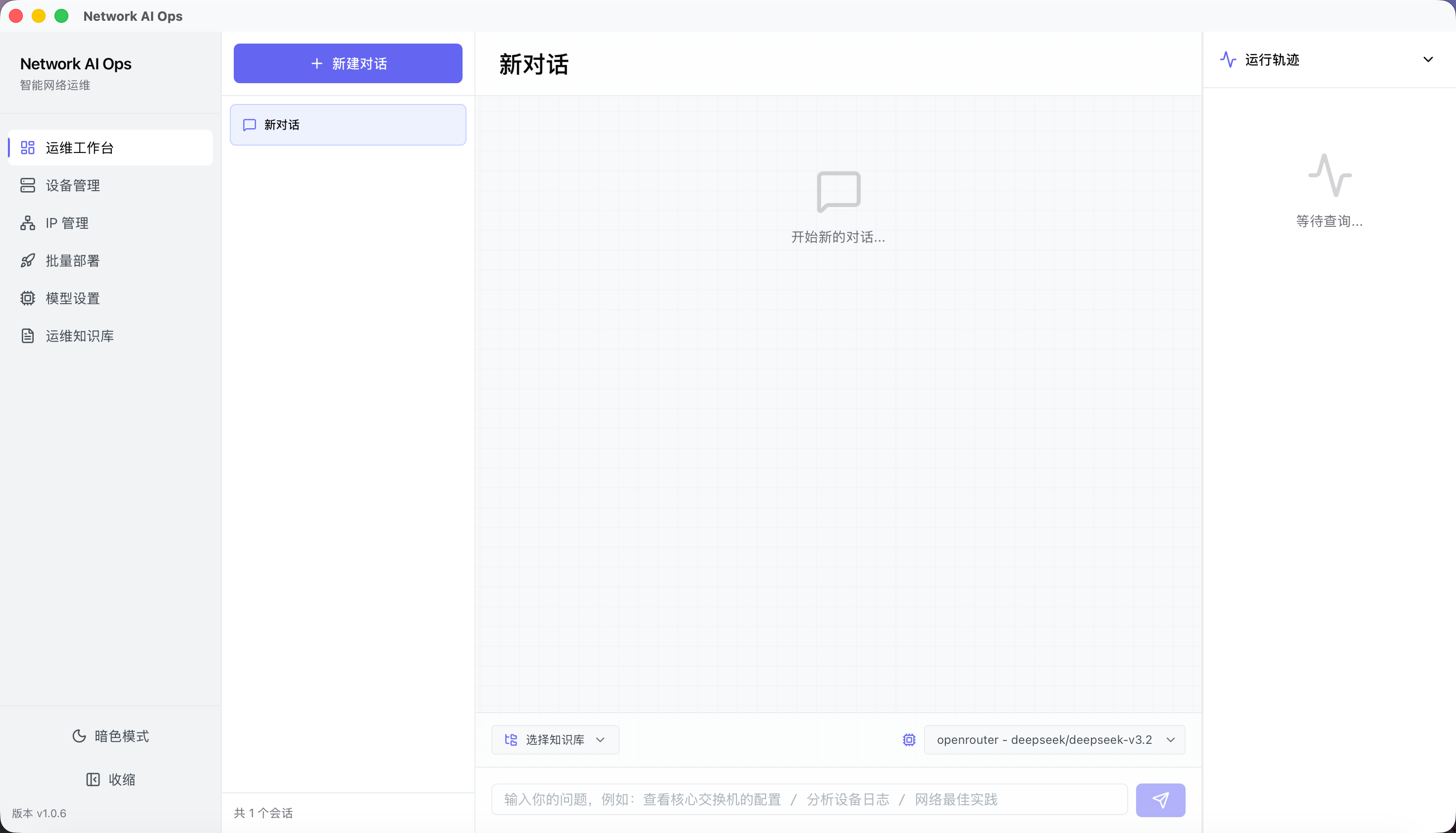Toggle 暗色模式 dark mode

click(110, 736)
